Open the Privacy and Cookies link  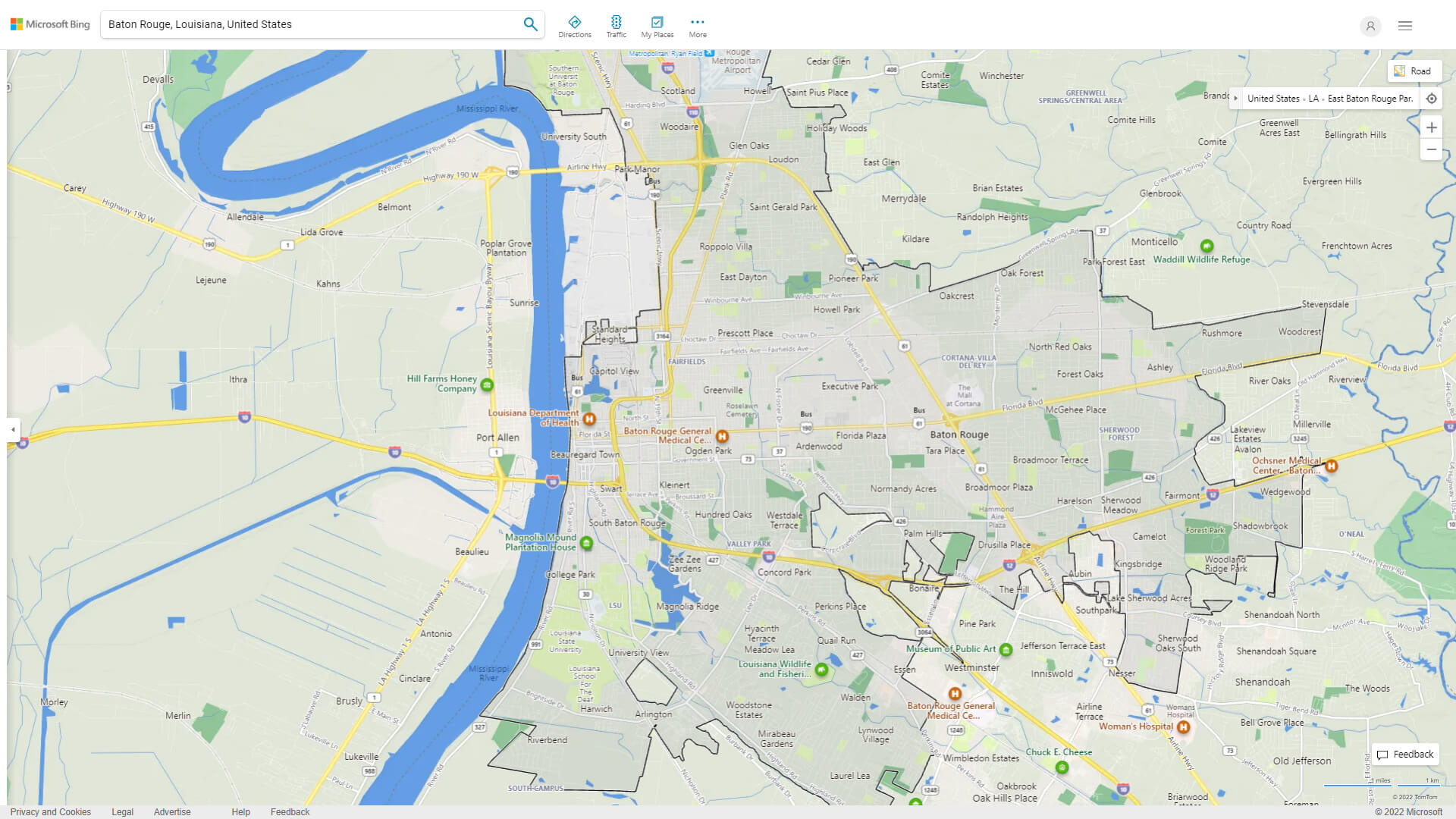[x=50, y=811]
